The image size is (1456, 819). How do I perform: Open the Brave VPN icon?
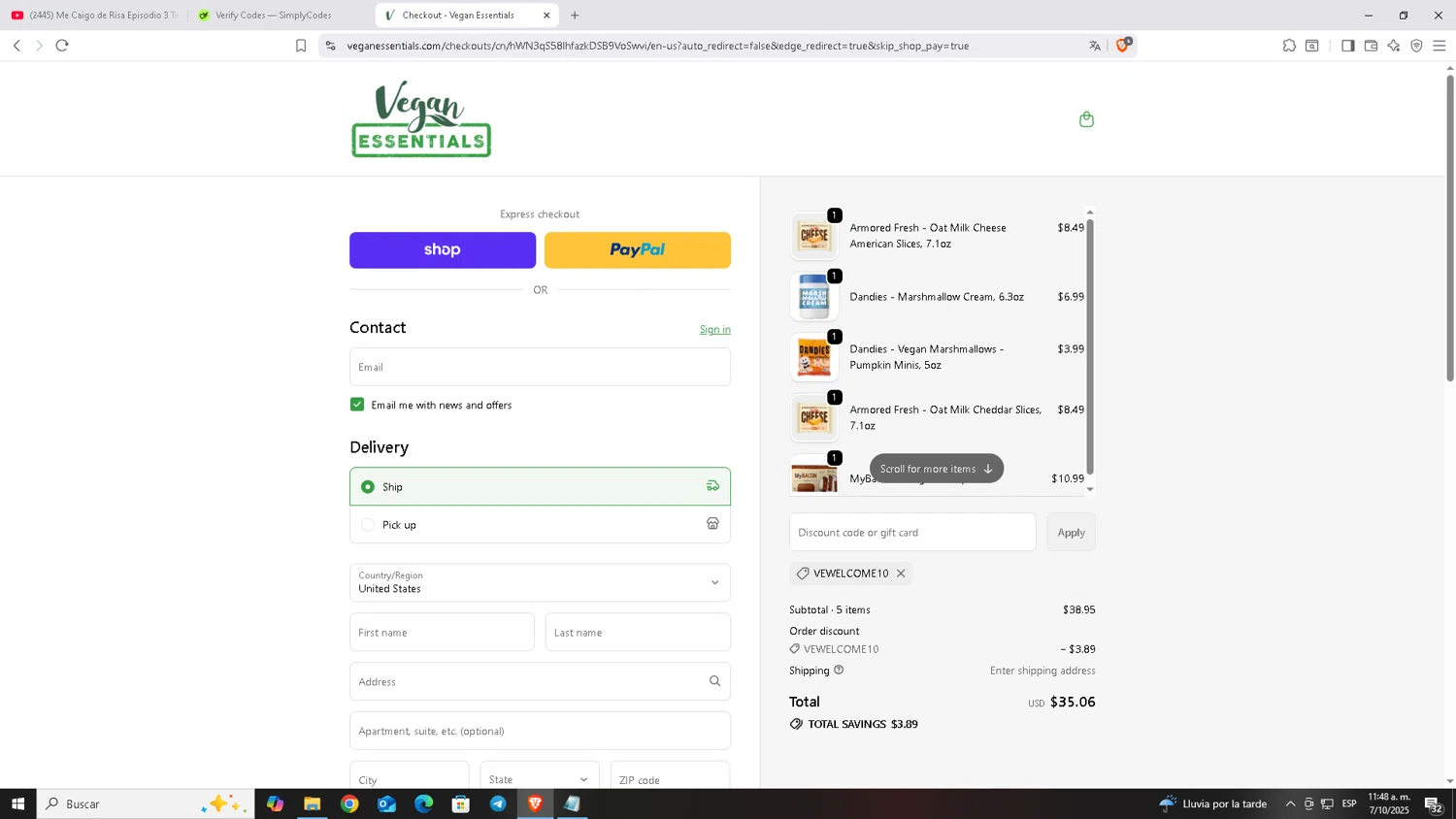[1416, 46]
